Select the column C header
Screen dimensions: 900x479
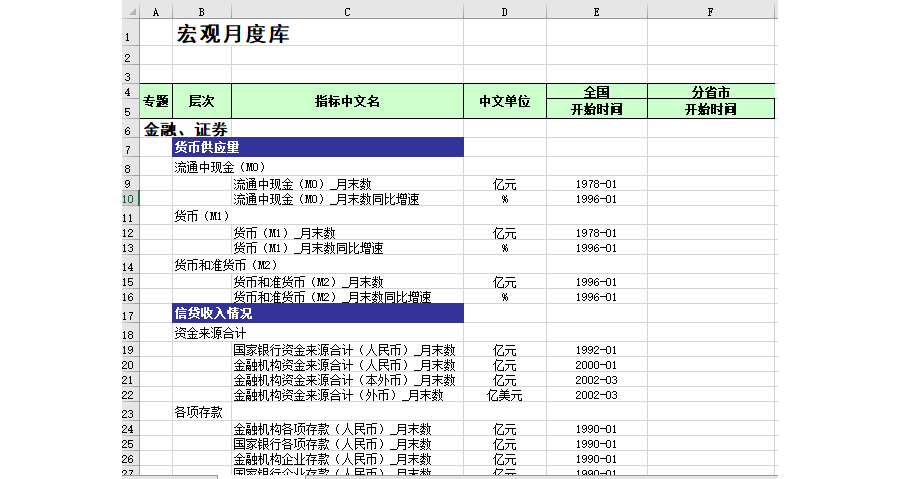pyautogui.click(x=347, y=12)
